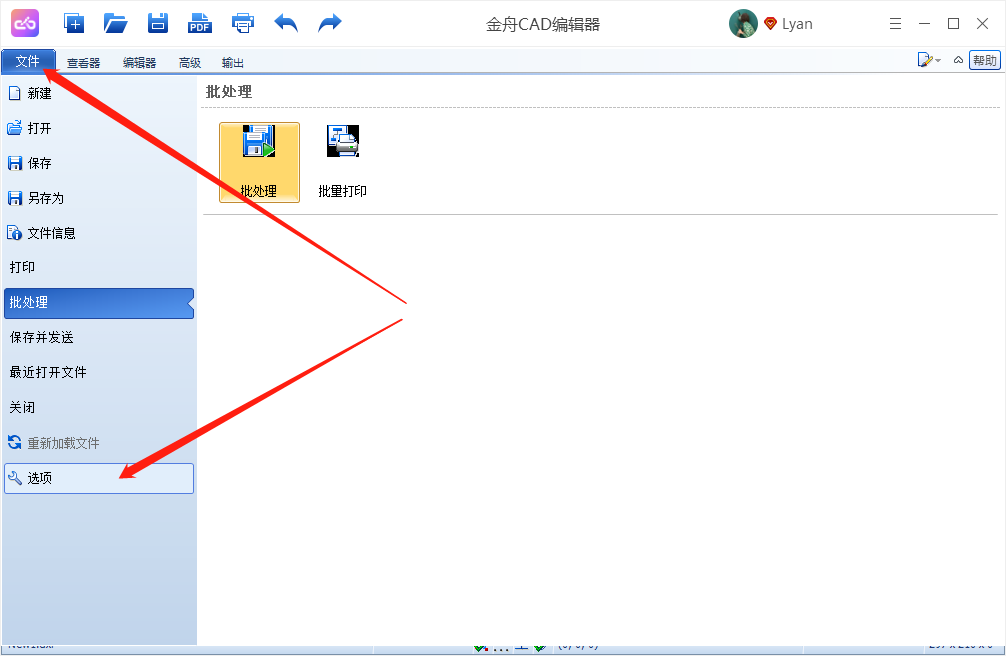Viewport: 1006px width, 656px height.
Task: Export to PDF using the PDF icon
Action: (x=200, y=23)
